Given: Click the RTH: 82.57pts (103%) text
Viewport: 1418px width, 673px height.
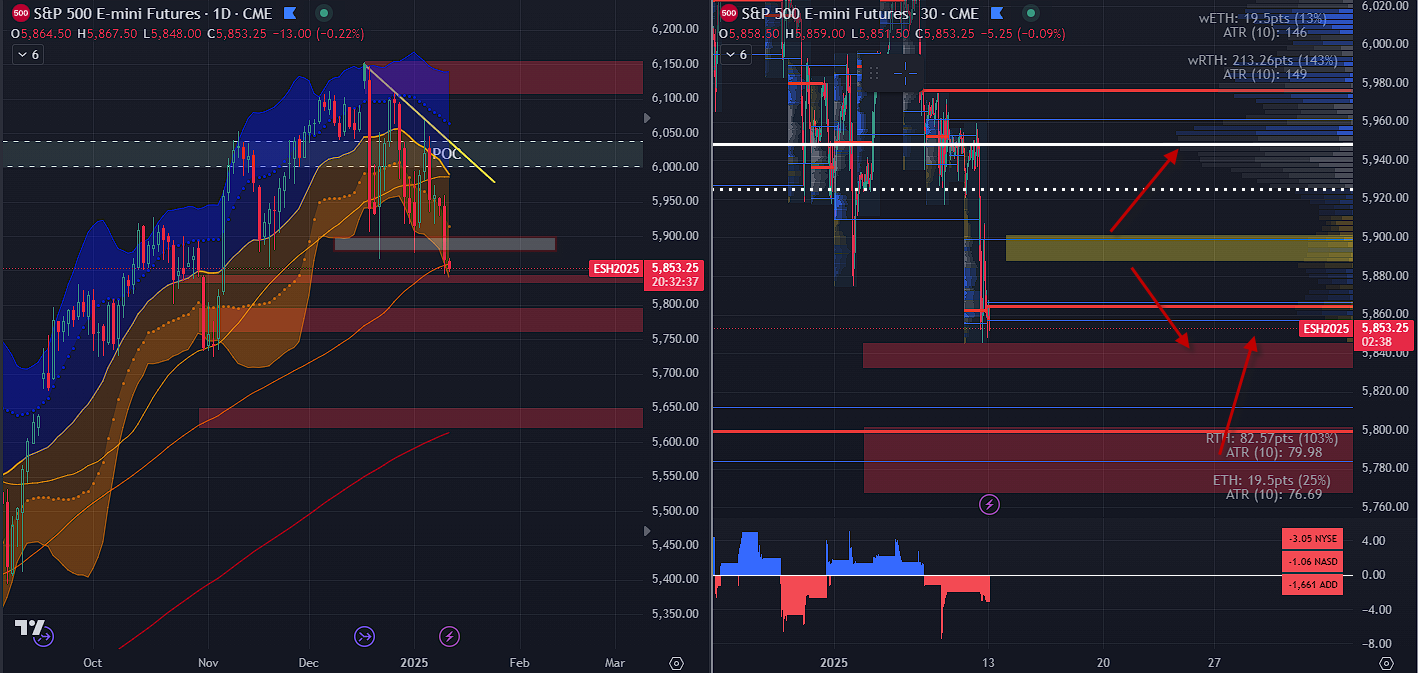Looking at the screenshot, I should 1272,439.
